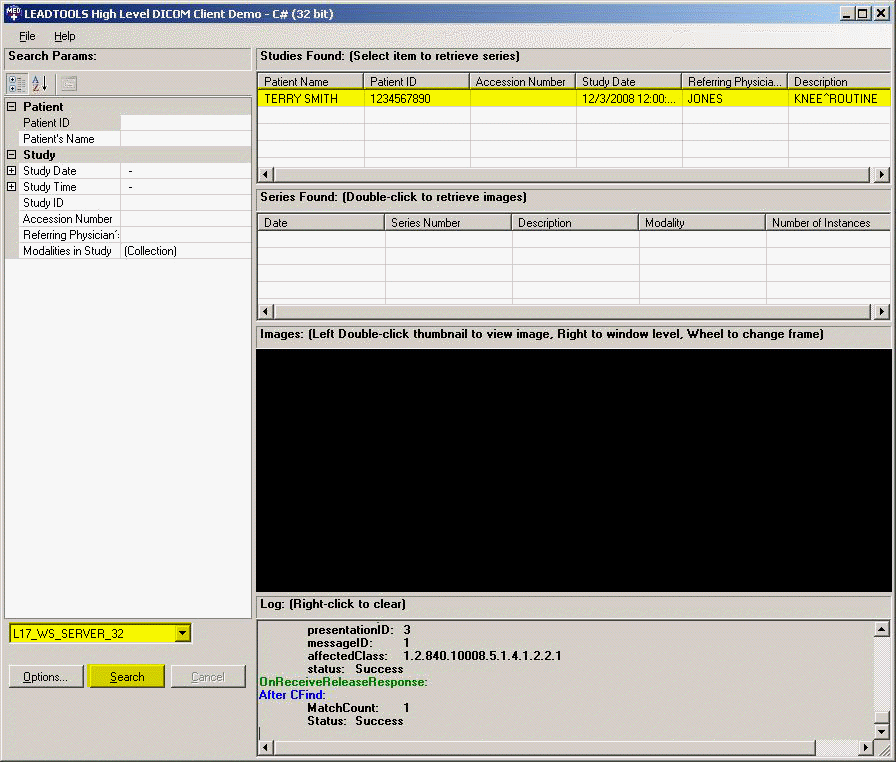
Task: Open the Help menu
Action: (64, 36)
